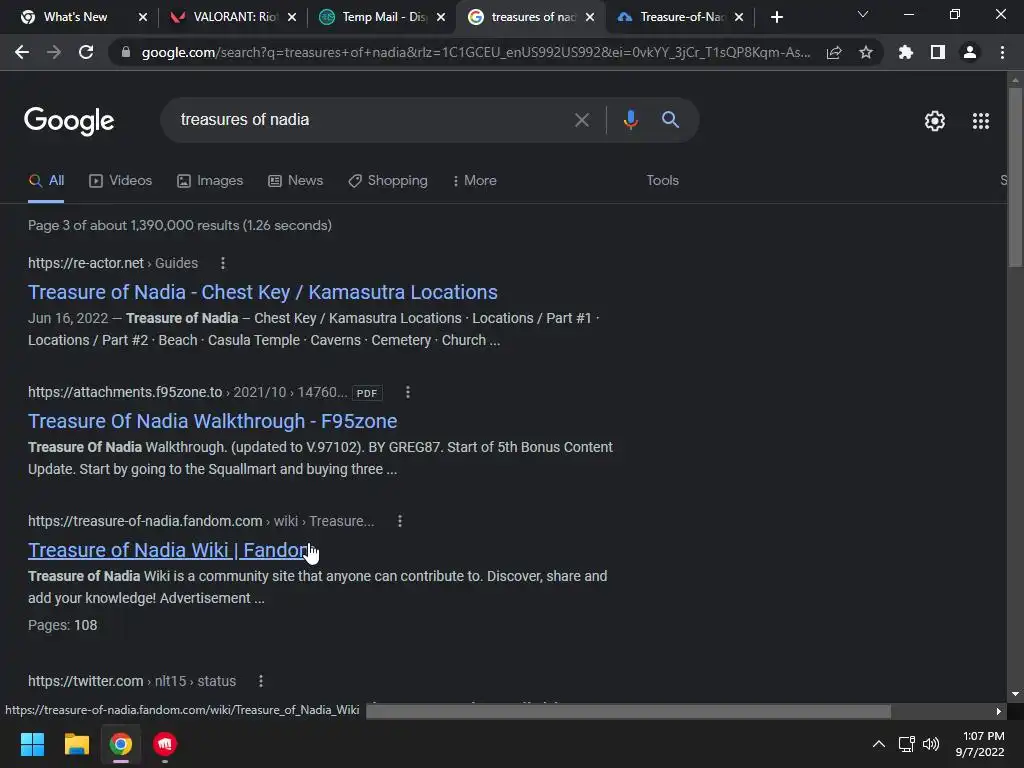Open options for re-actor.net result
1024x768 pixels.
coord(223,263)
